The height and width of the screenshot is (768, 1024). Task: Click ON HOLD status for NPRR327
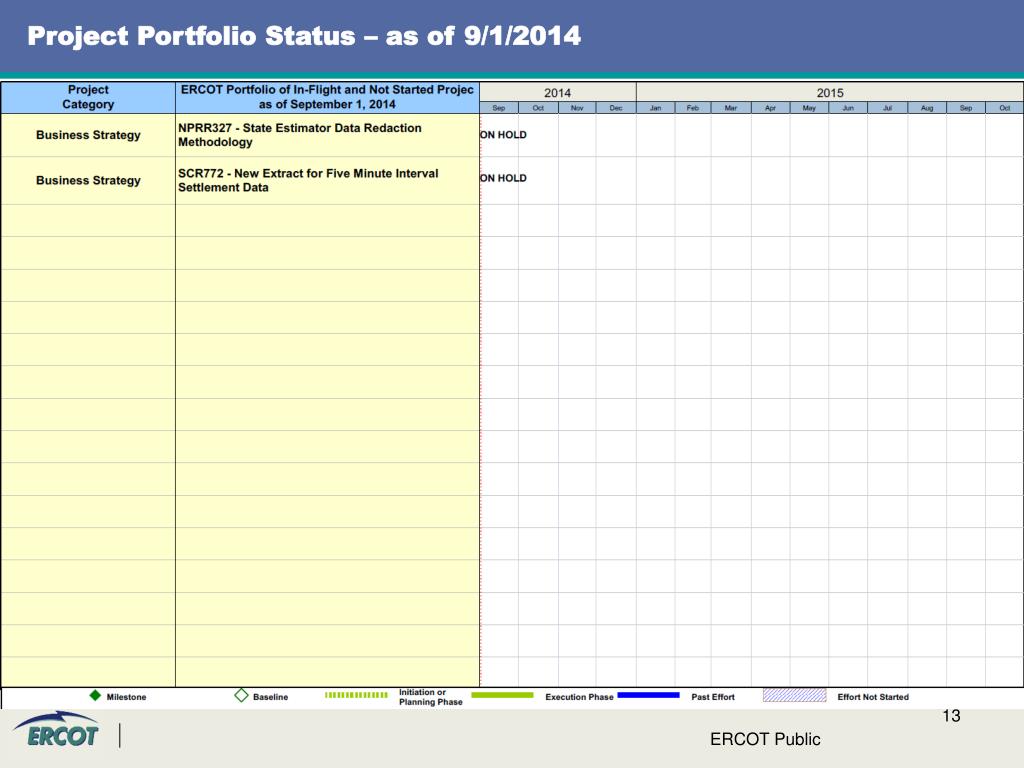[503, 135]
